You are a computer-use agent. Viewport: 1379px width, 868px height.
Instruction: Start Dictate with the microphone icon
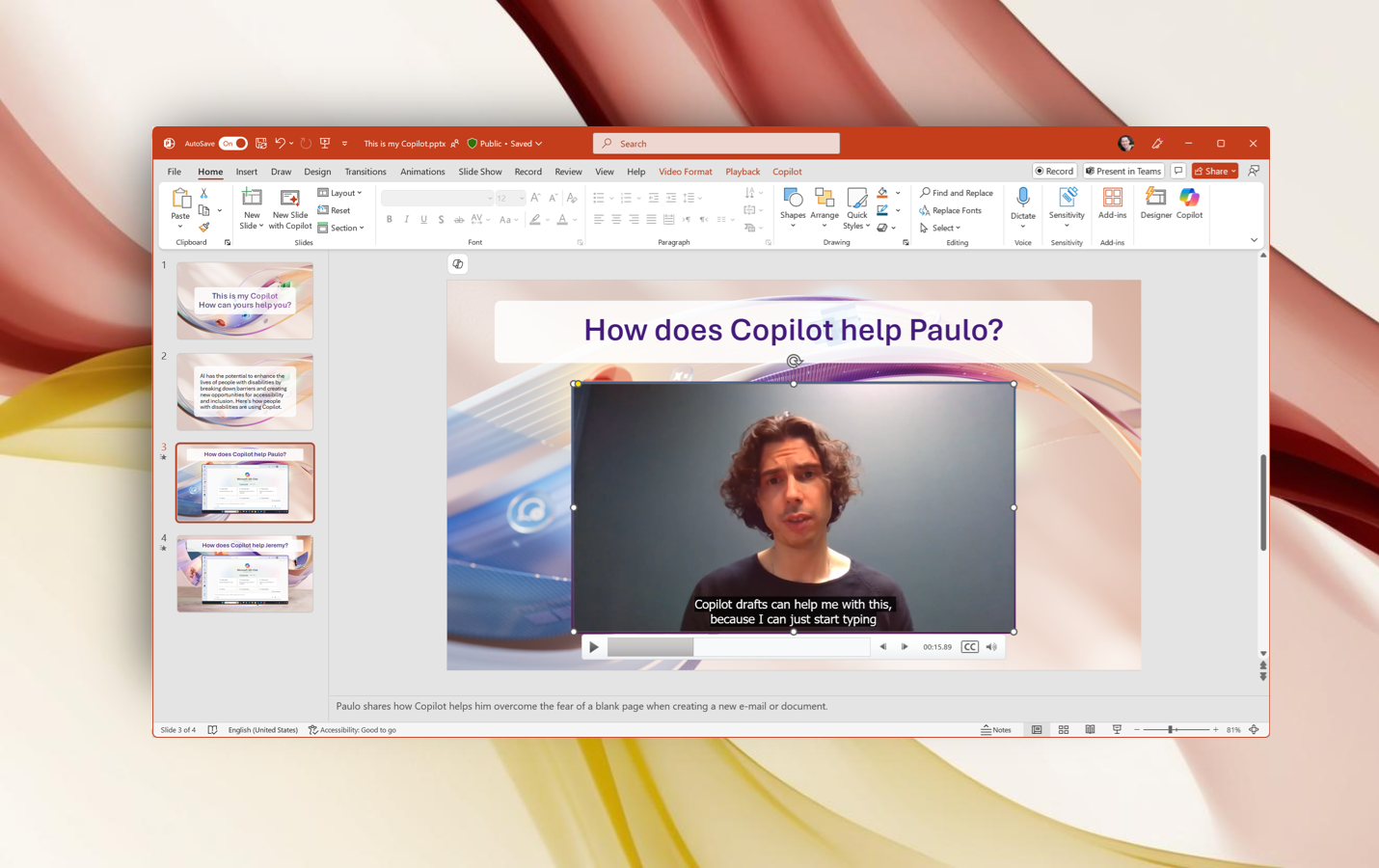[x=1023, y=198]
